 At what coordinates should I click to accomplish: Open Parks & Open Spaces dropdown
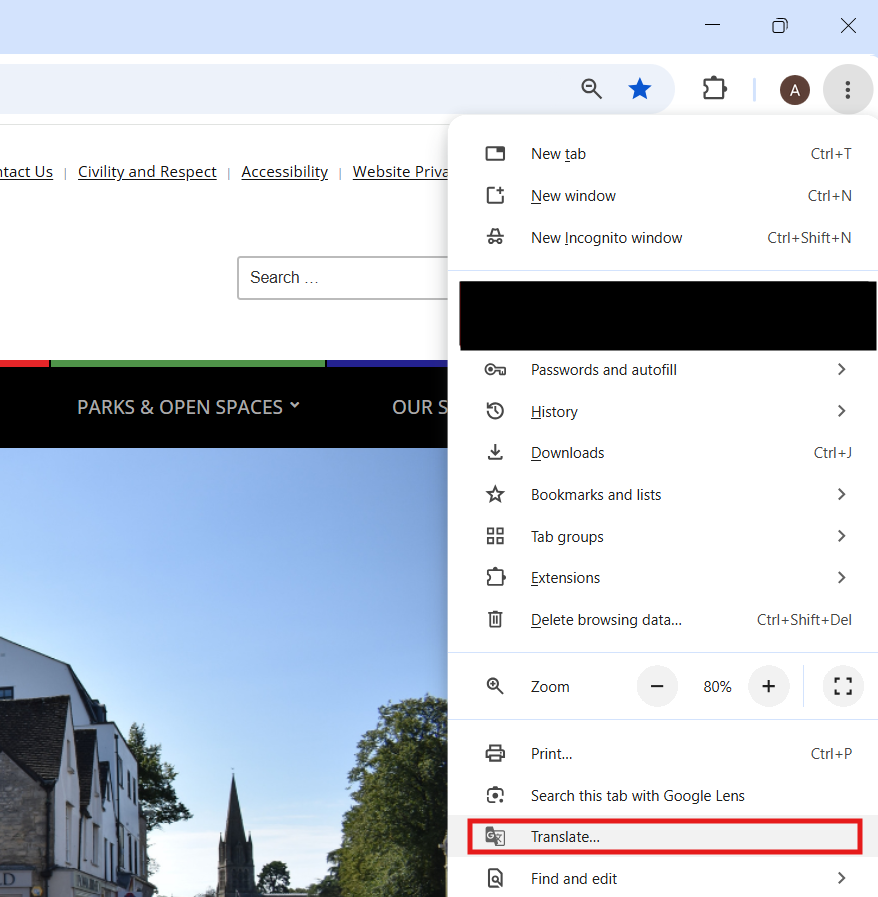tap(188, 407)
